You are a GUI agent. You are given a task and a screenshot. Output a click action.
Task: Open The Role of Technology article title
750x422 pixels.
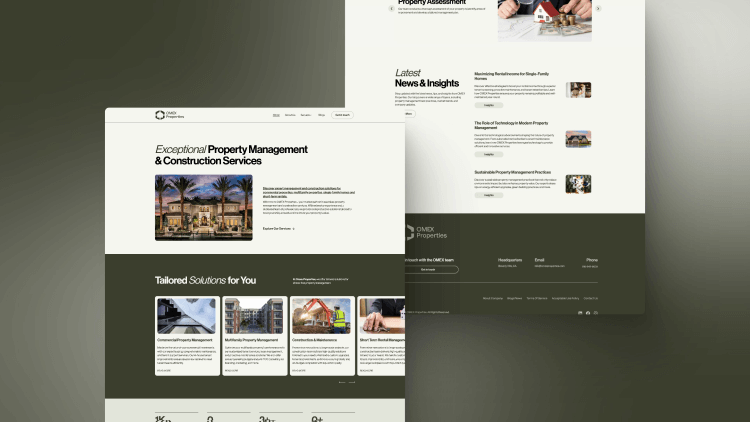511,125
